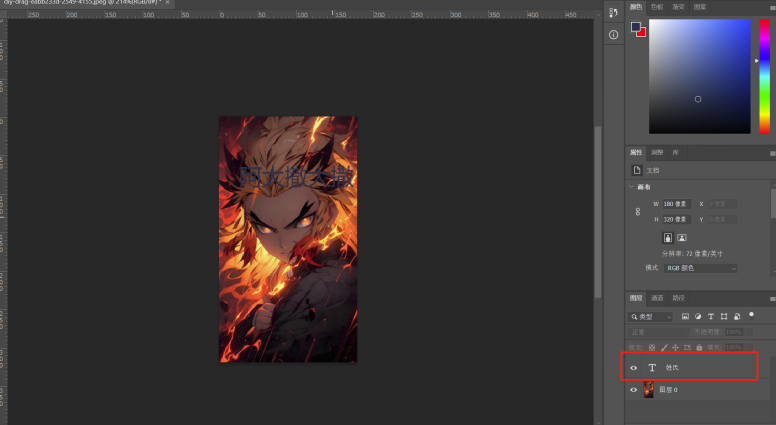
Task: Click the red background color swatch
Action: 642,33
